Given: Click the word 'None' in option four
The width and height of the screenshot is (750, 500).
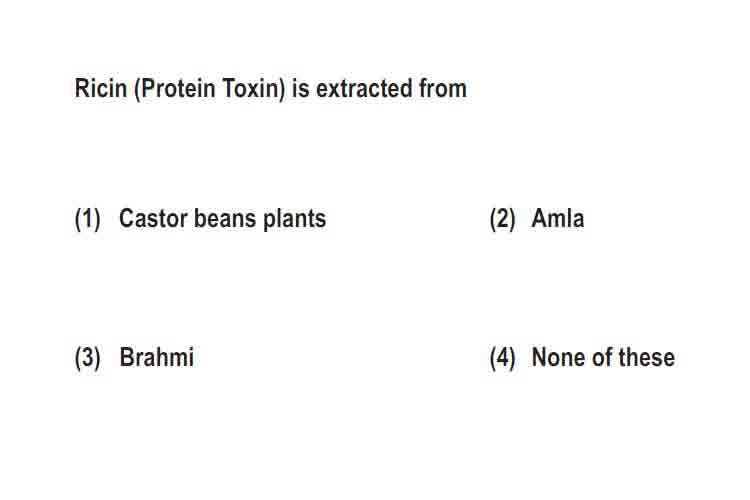Looking at the screenshot, I should pyautogui.click(x=559, y=357).
